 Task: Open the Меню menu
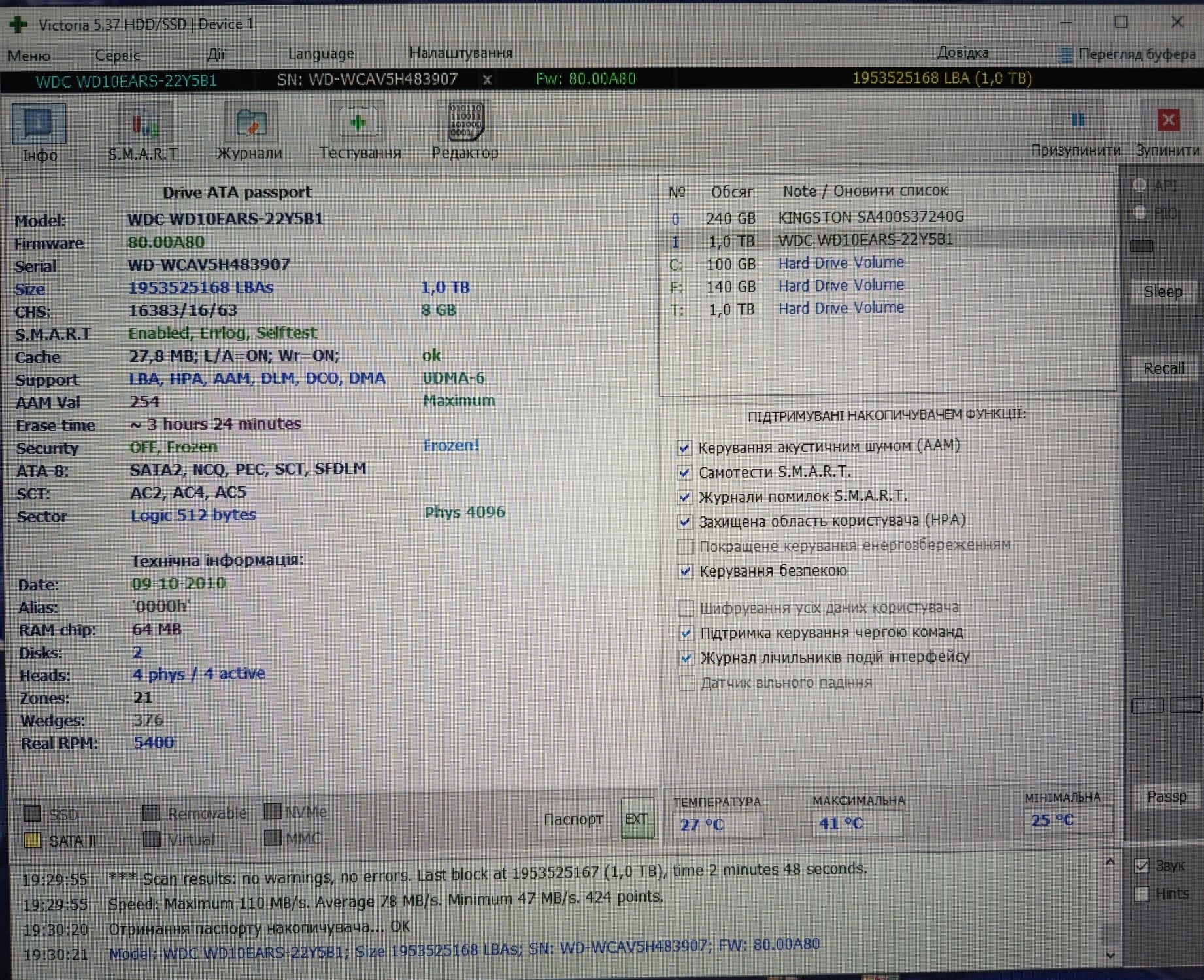point(29,56)
